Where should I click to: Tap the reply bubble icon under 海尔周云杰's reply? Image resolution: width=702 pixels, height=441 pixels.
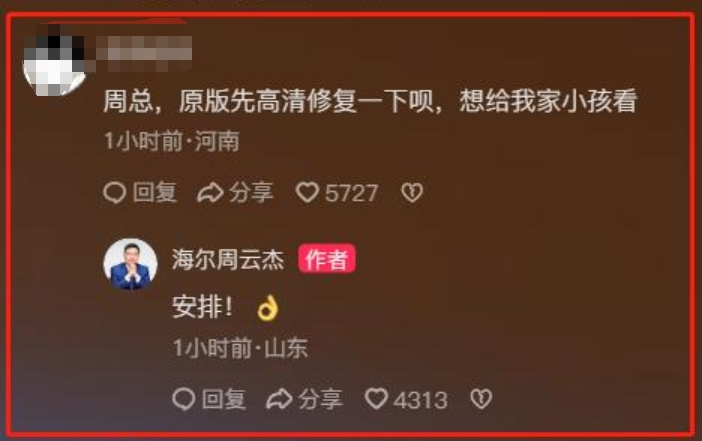coord(184,399)
